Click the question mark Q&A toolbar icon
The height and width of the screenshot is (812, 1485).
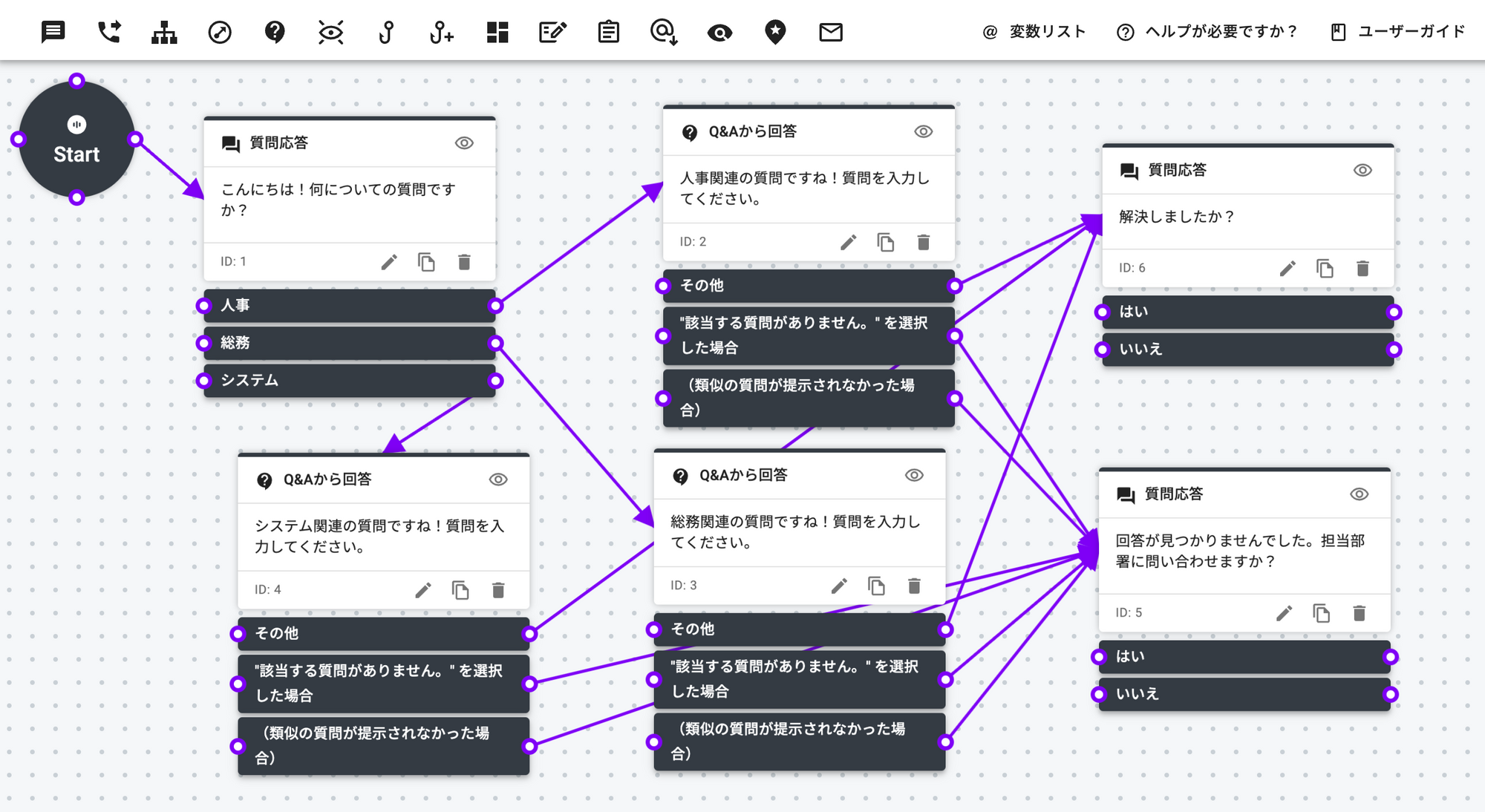pyautogui.click(x=275, y=32)
